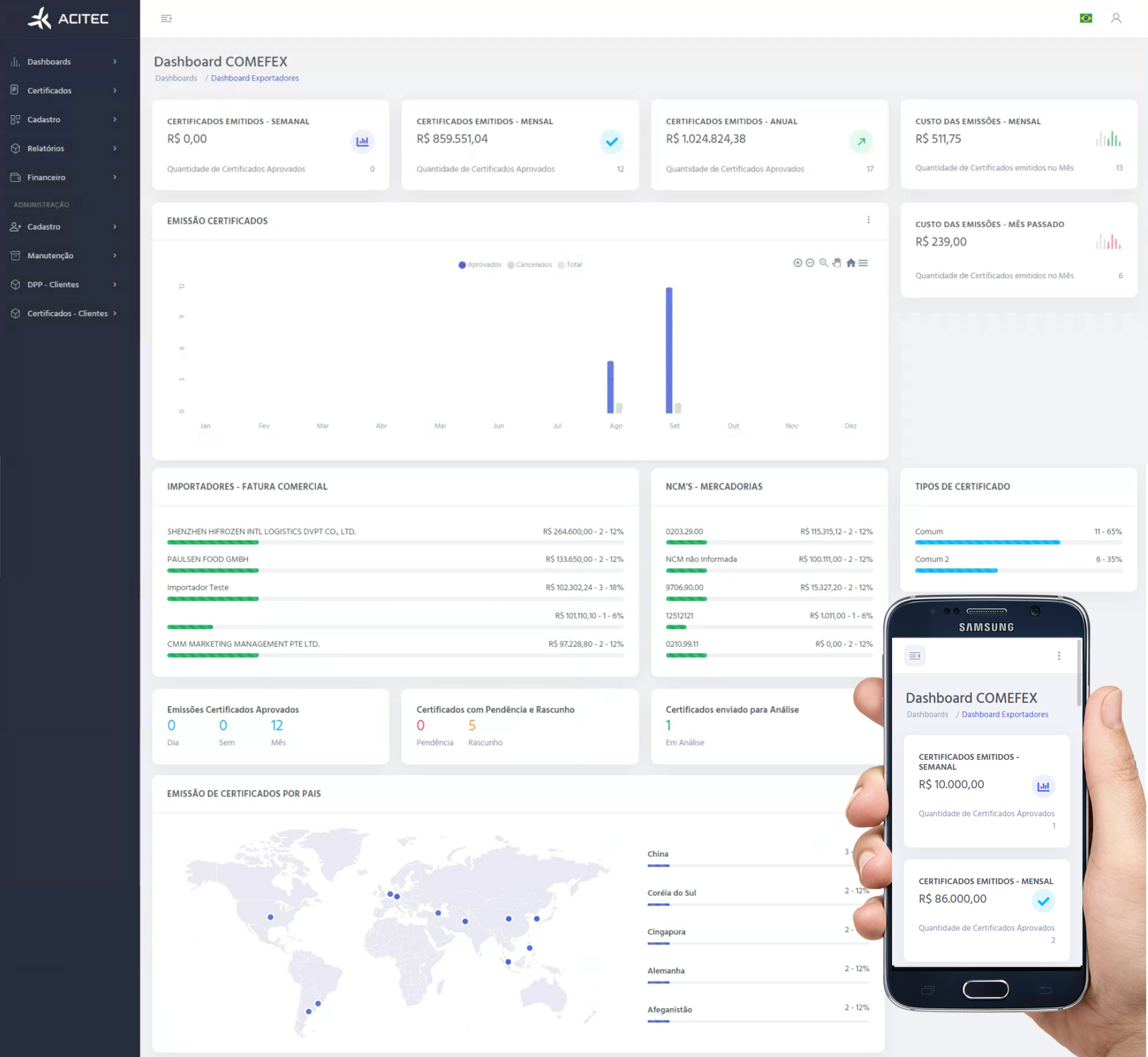Click the Dashboard Exportadores breadcrumb link
Image resolution: width=1148 pixels, height=1057 pixels.
tap(255, 78)
